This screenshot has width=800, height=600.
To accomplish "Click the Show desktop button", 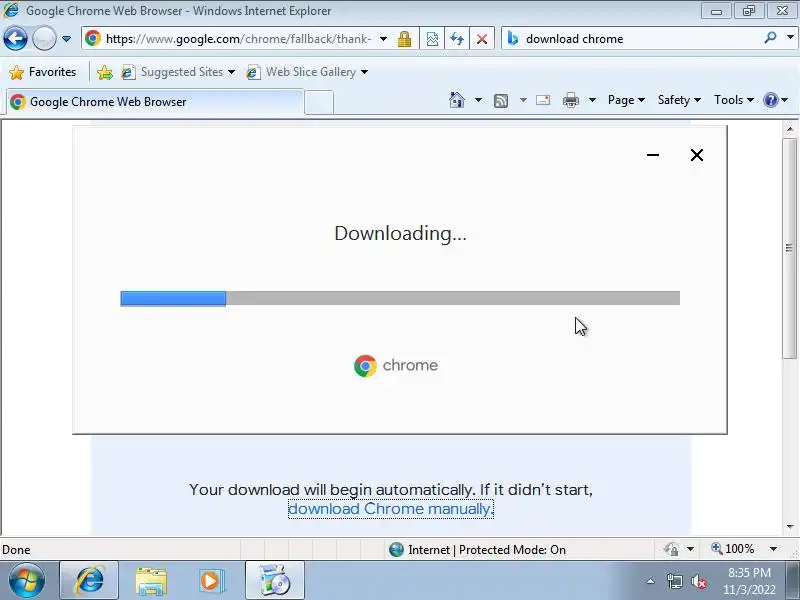I will pos(793,580).
